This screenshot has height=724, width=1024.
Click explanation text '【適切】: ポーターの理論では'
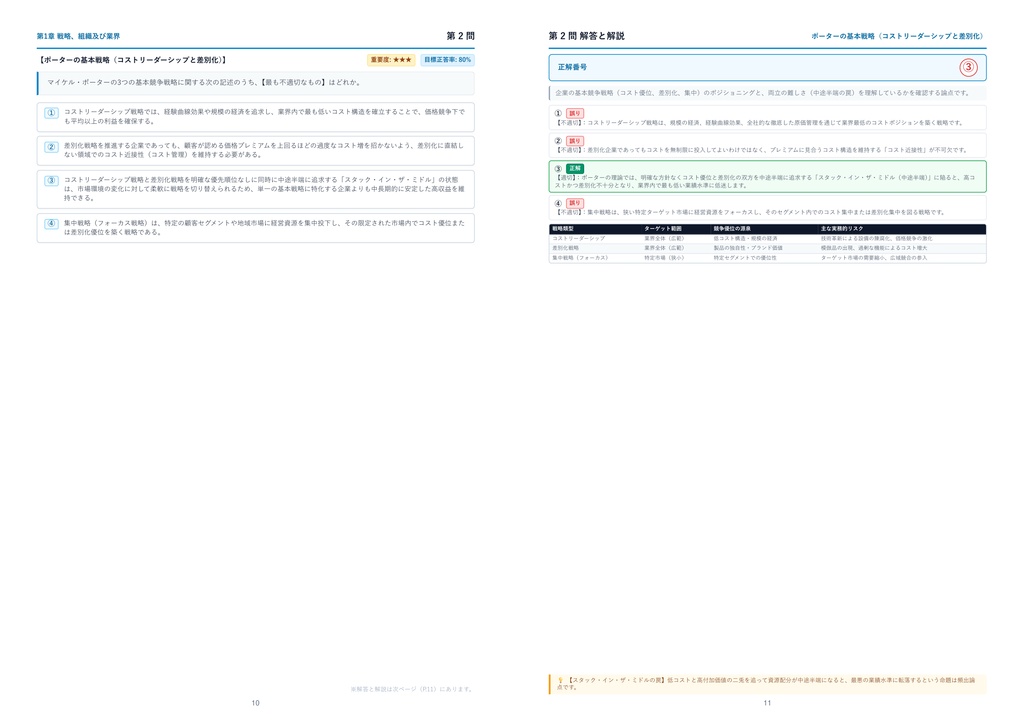(765, 181)
